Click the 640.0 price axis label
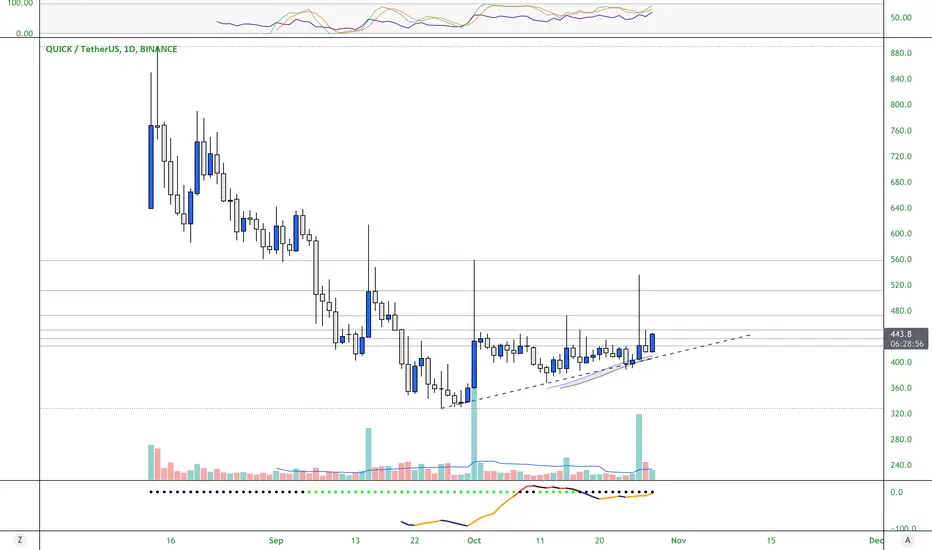This screenshot has height=550, width=932. [901, 208]
